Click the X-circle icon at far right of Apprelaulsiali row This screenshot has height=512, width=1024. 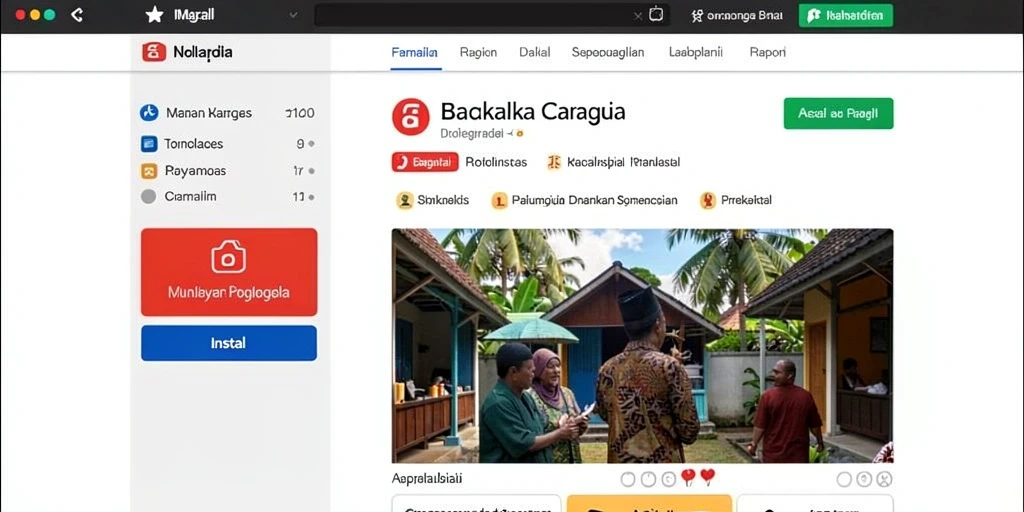884,479
